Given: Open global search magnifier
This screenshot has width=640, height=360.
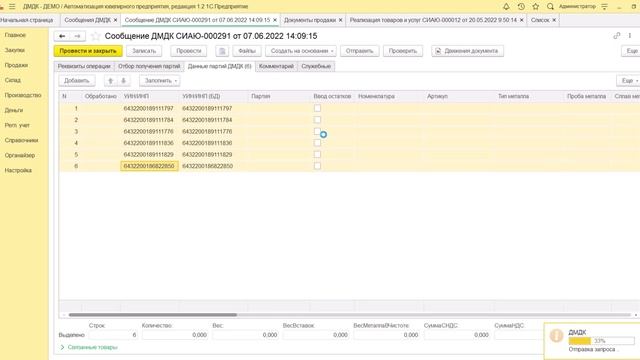Looking at the screenshot, I should (550, 7).
